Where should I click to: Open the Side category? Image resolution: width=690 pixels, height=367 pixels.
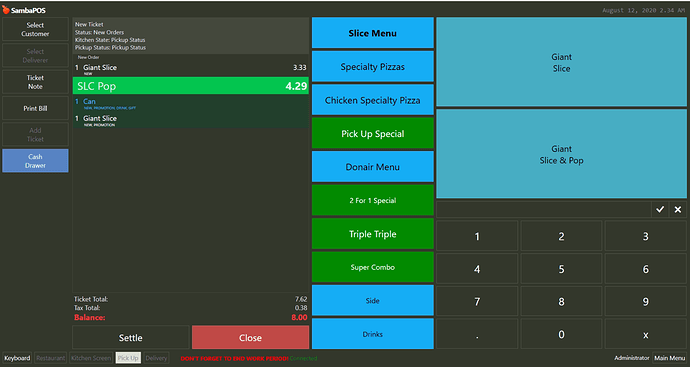373,301
